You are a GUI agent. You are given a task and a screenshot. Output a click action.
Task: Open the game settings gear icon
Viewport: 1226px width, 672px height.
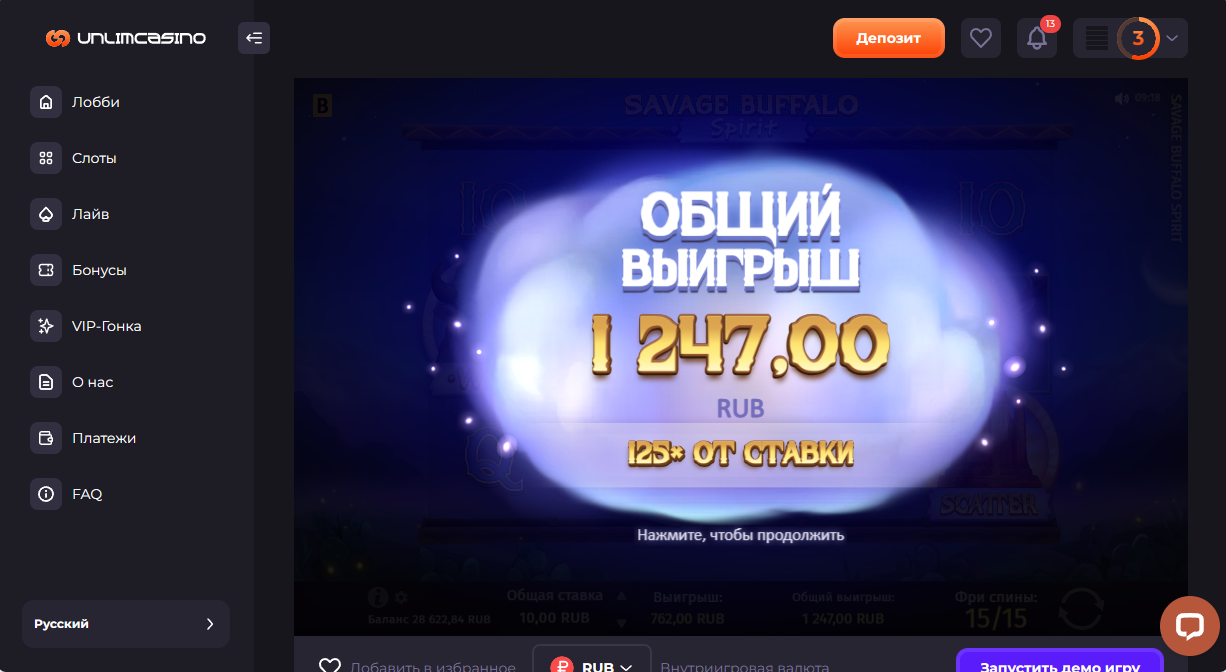pos(401,597)
